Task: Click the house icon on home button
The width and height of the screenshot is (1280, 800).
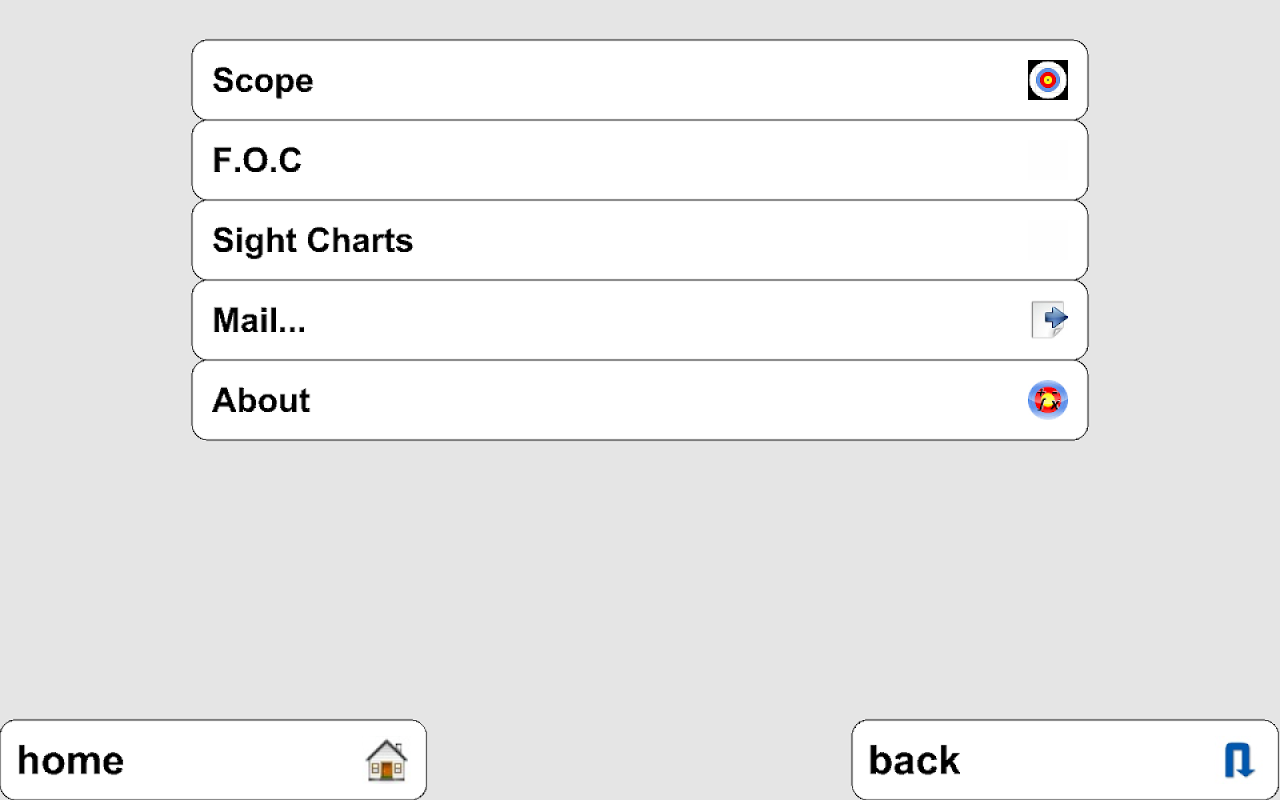Action: (386, 760)
